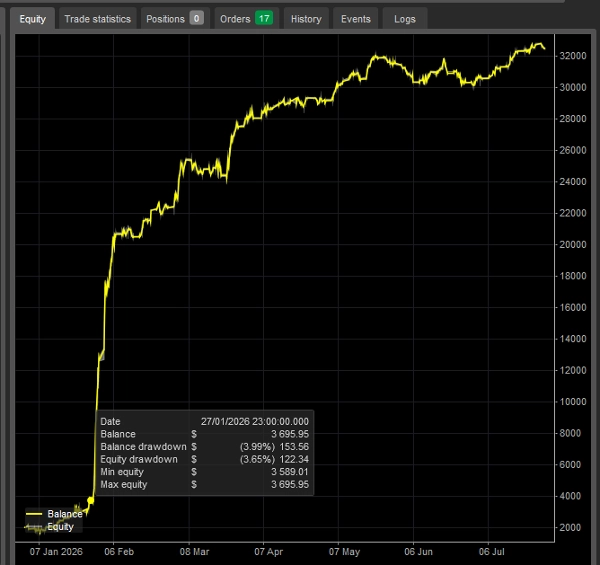Open the History tab
600x565 pixels.
coord(306,19)
